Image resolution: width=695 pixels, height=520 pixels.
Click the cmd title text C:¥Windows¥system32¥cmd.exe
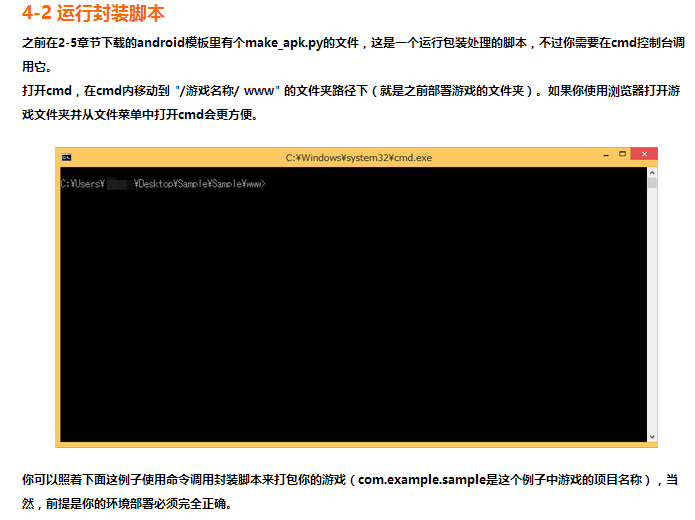pos(359,158)
